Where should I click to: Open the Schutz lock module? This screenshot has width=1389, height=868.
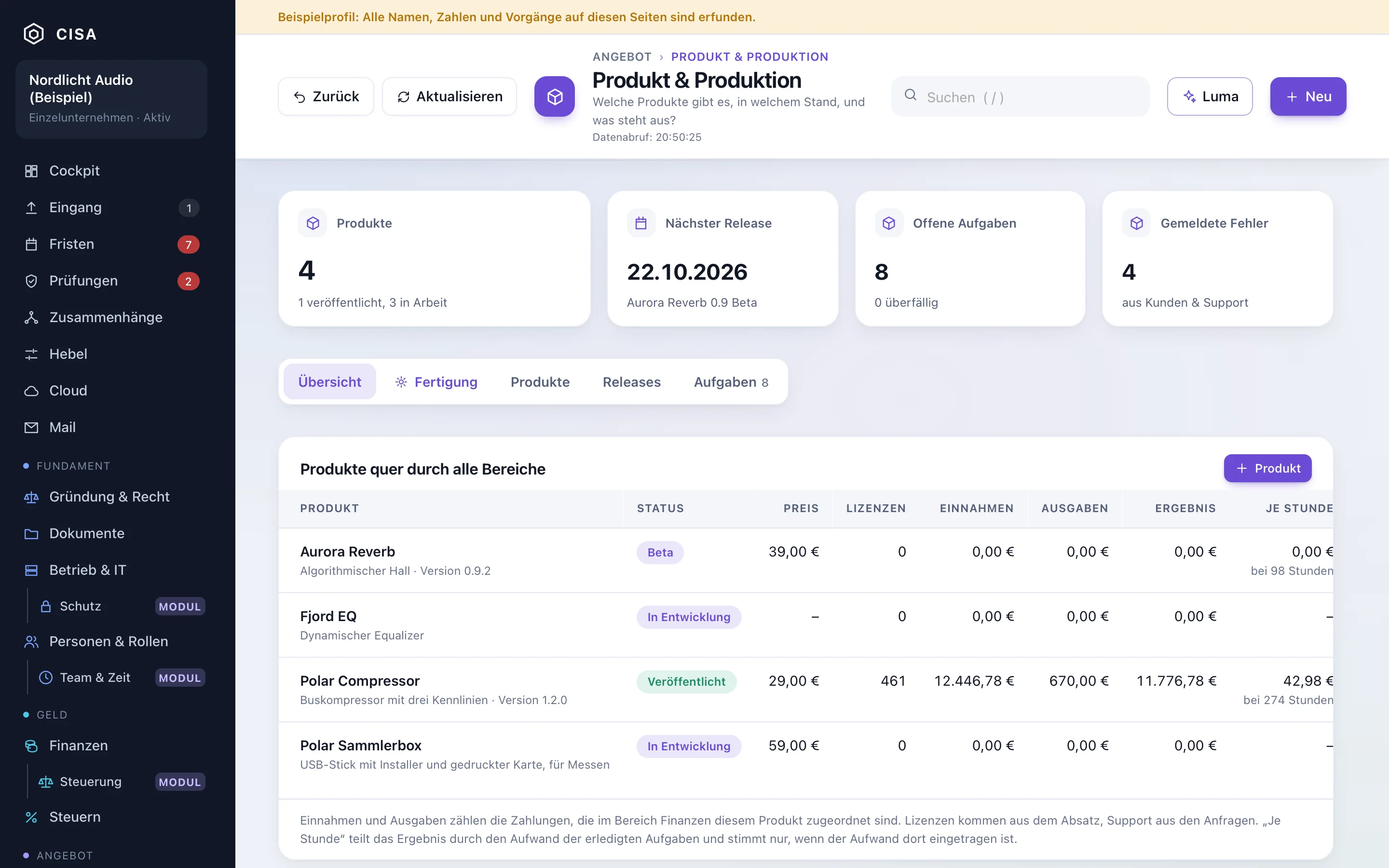(121, 606)
